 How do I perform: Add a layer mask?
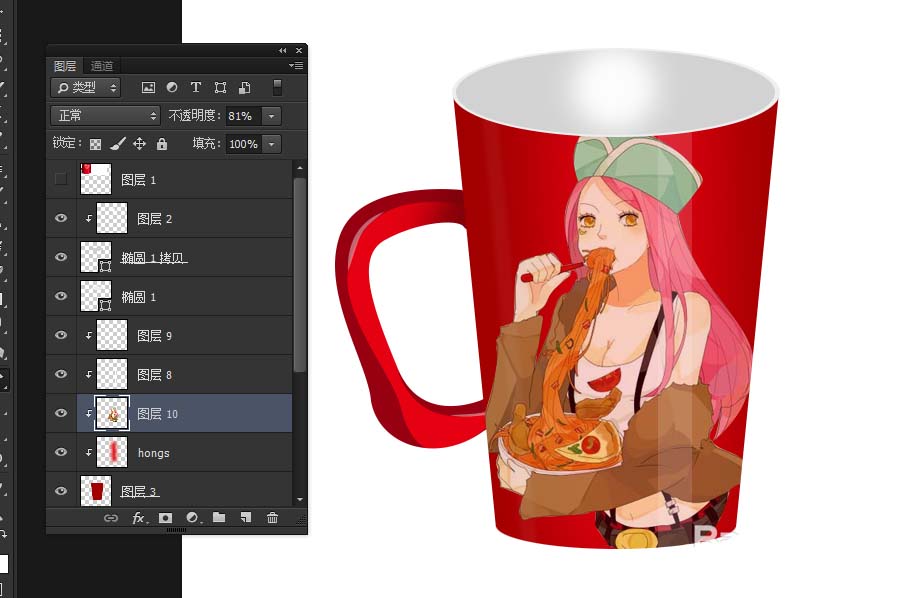point(165,518)
